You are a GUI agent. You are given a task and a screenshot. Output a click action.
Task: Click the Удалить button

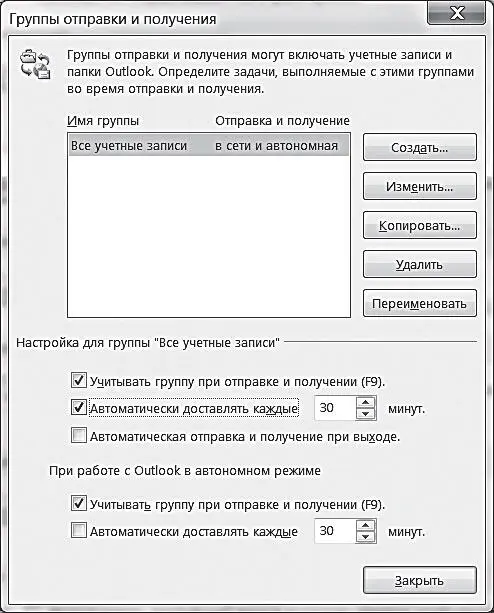pyautogui.click(x=420, y=265)
